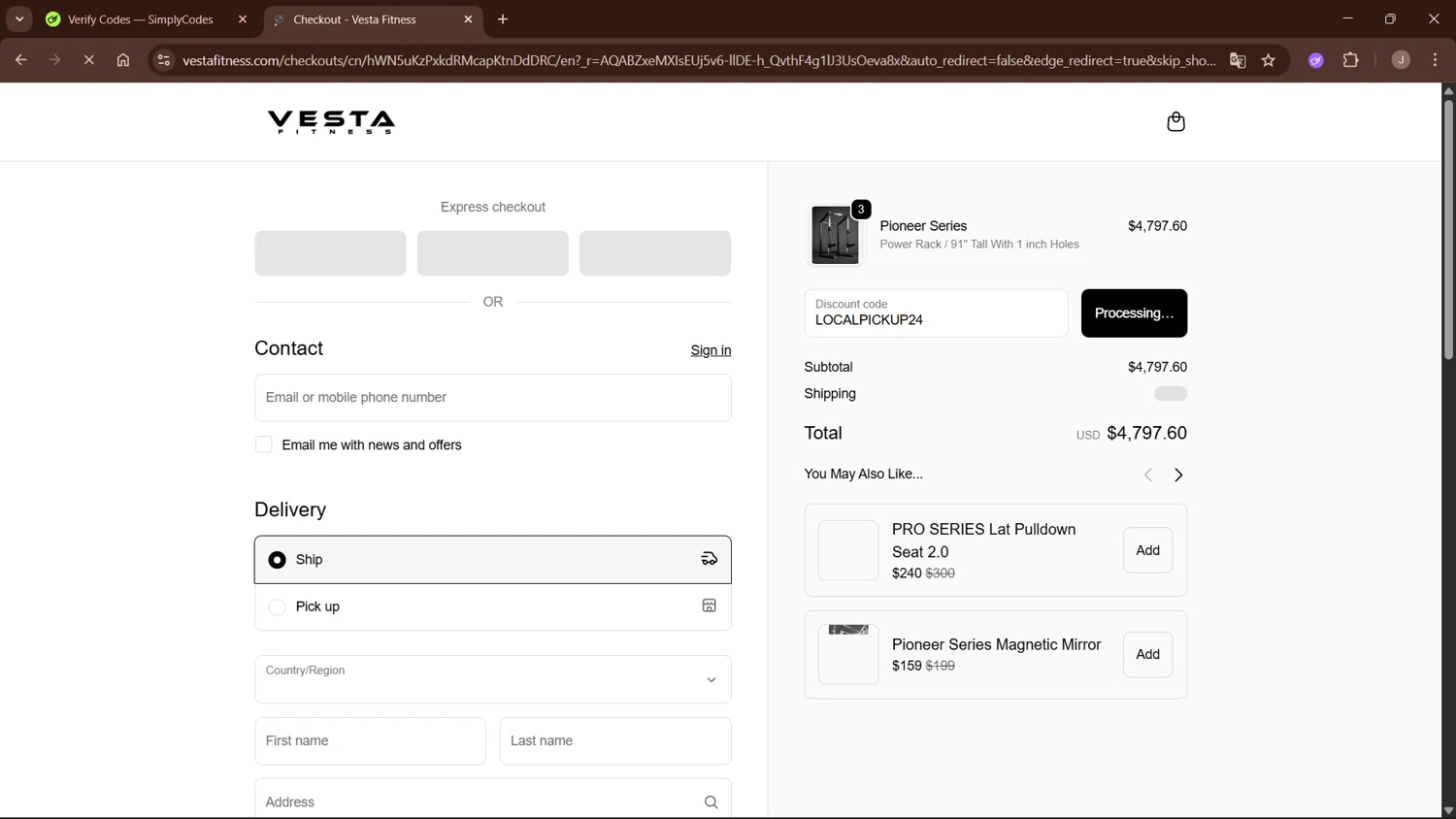The width and height of the screenshot is (1456, 819).
Task: Show next recommended products arrow
Action: click(x=1178, y=475)
